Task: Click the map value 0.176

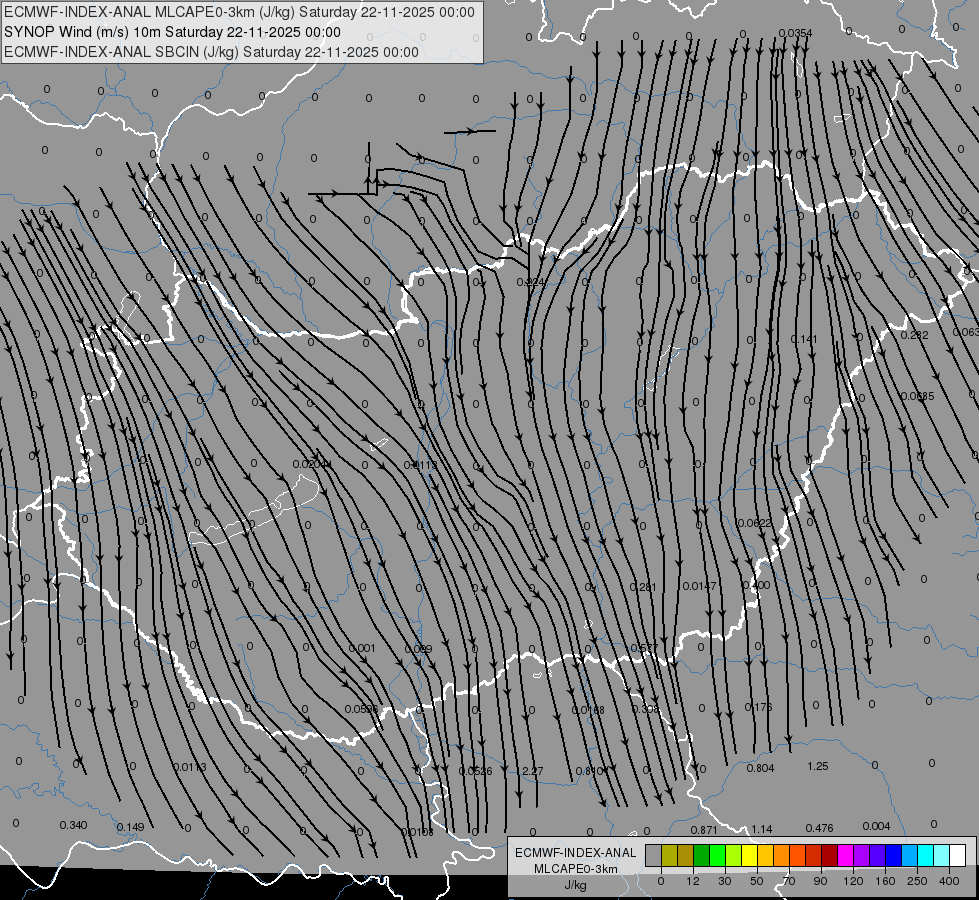Action: [x=759, y=707]
